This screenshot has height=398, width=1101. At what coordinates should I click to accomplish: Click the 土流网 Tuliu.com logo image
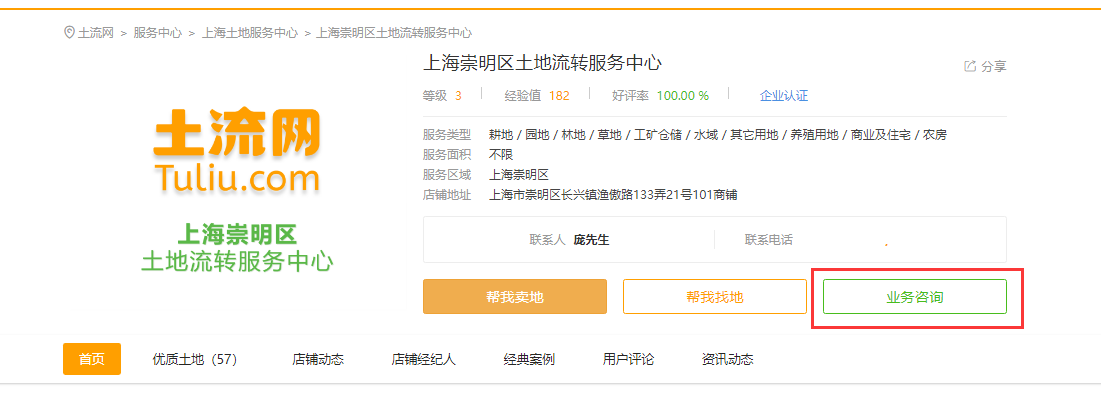click(237, 150)
